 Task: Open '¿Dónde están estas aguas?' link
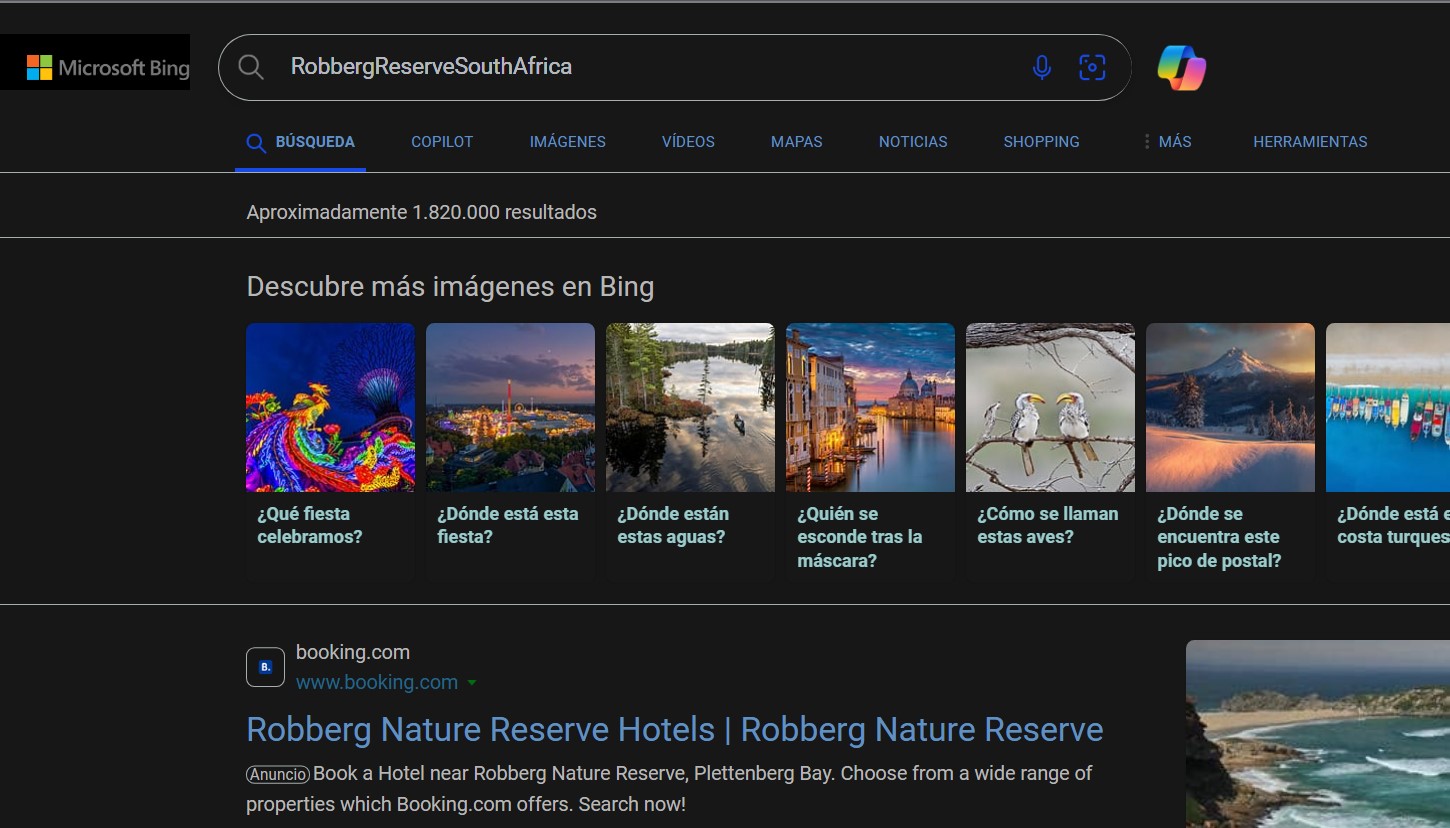point(673,525)
